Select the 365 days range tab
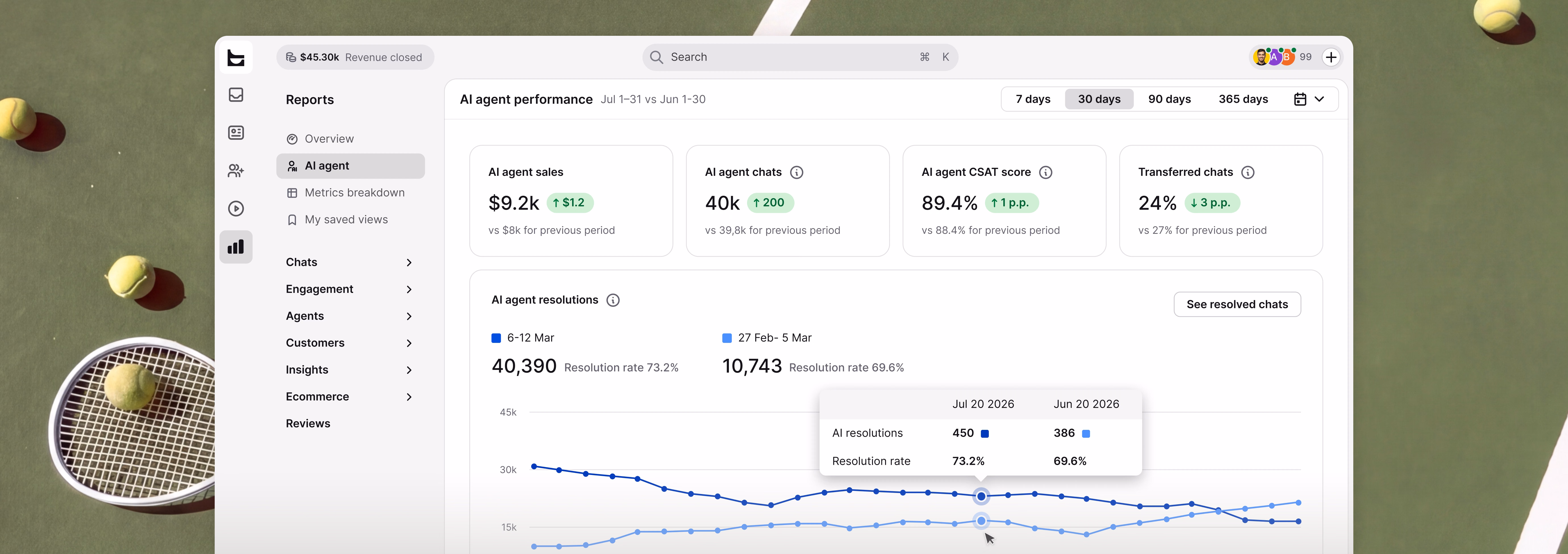The image size is (1568, 554). click(x=1243, y=99)
